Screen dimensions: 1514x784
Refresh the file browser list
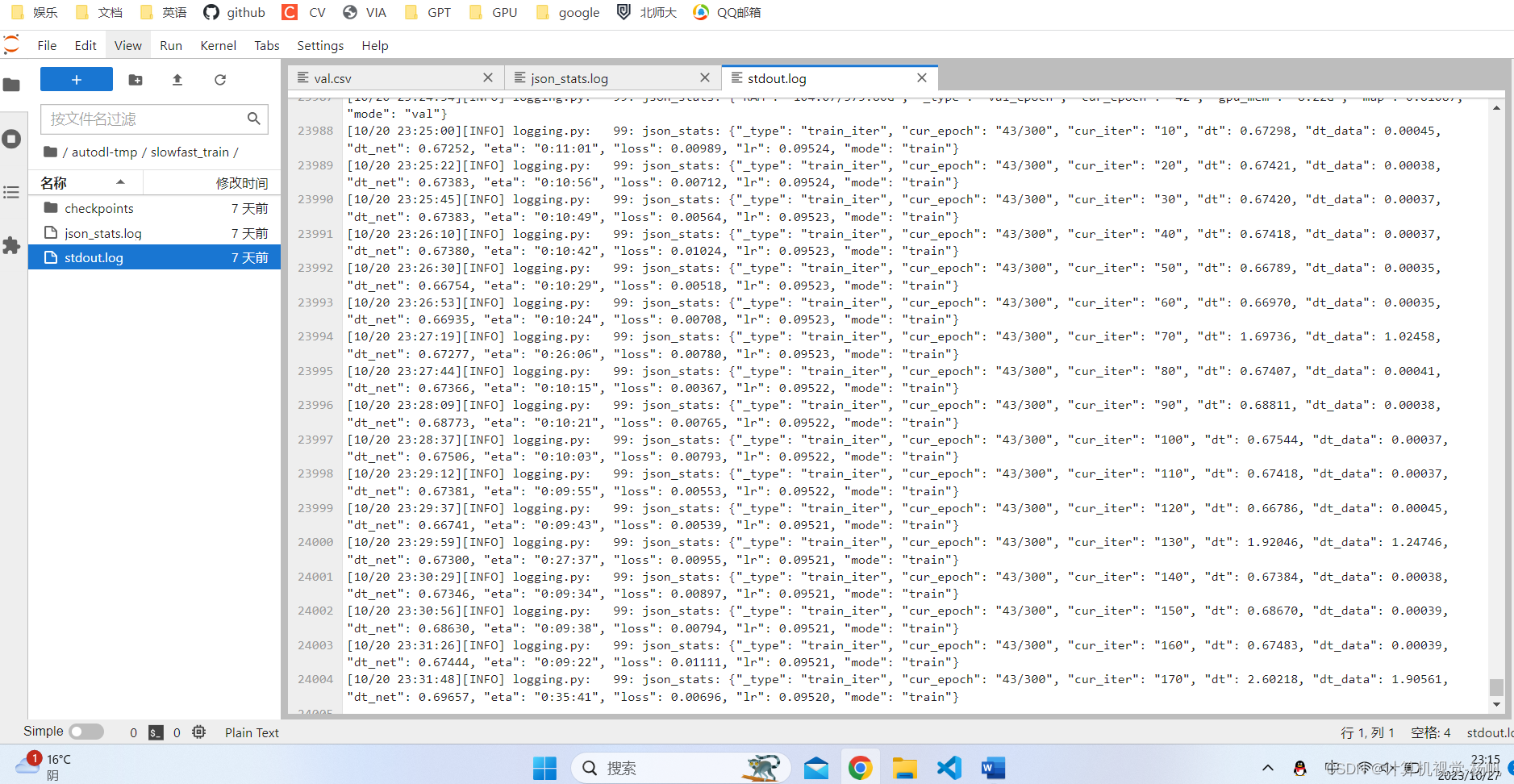click(220, 79)
